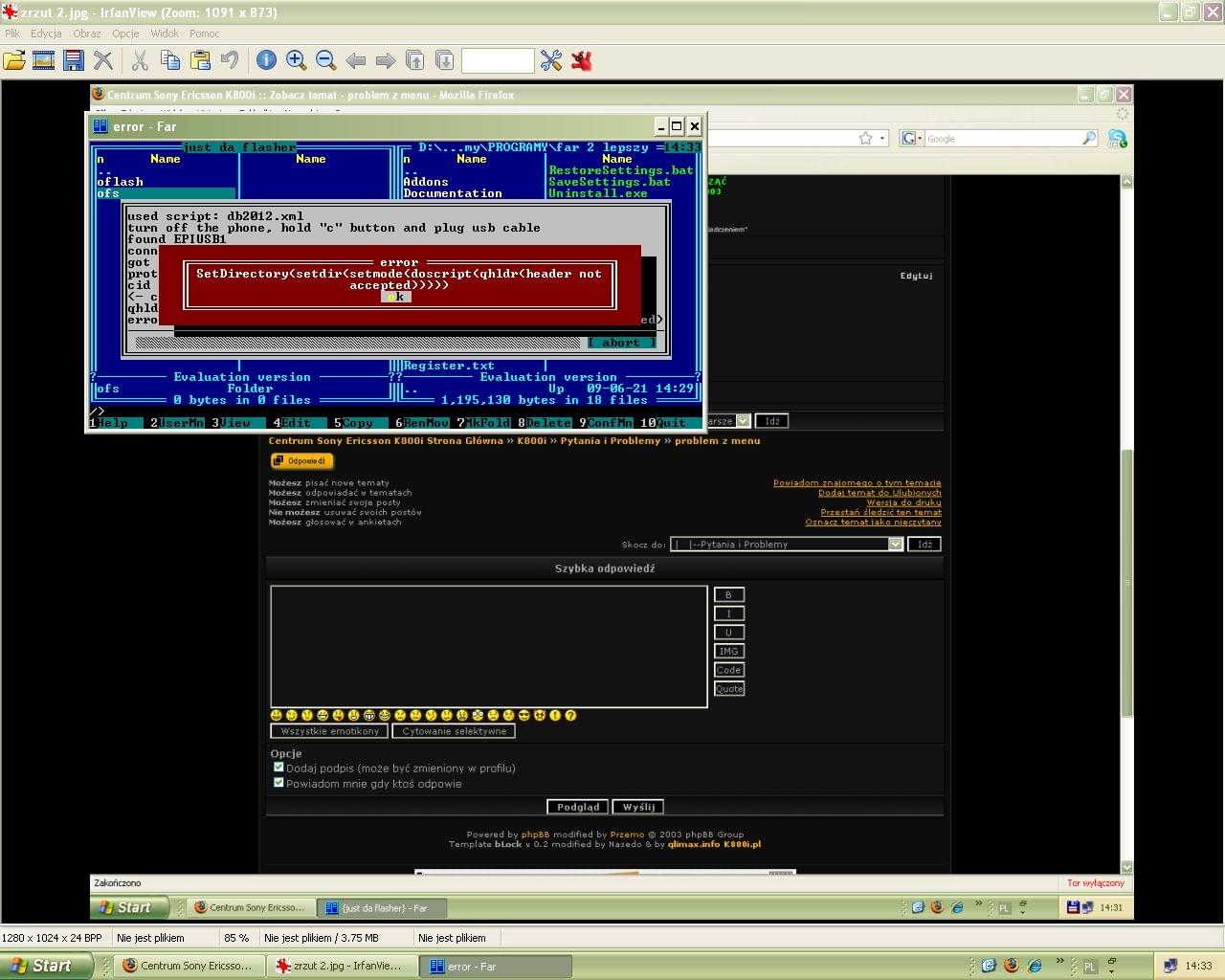Open IrfanView settings wrench icon
This screenshot has width=1225, height=980.
click(551, 60)
